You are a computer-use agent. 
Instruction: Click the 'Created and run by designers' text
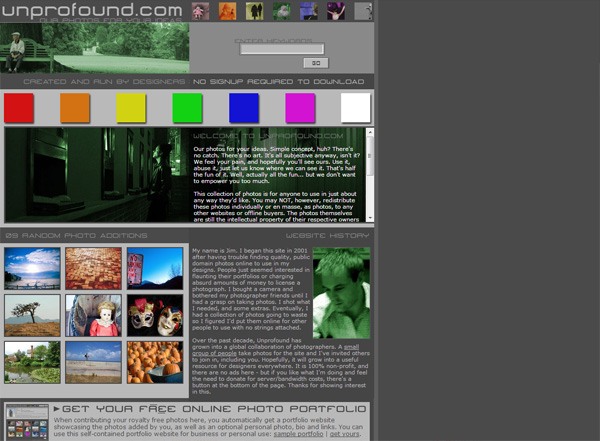pos(104,82)
